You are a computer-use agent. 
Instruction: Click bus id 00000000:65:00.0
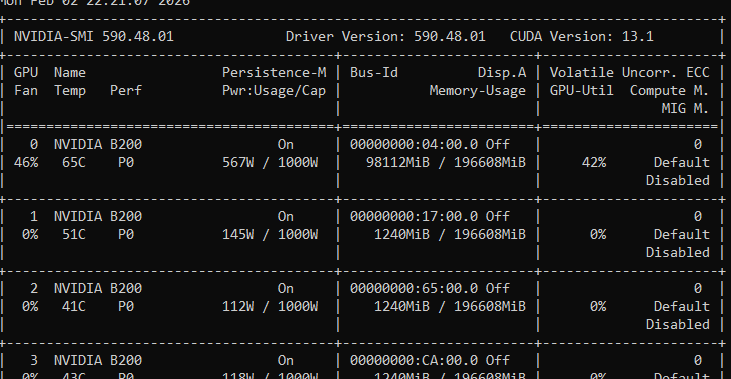pyautogui.click(x=414, y=288)
